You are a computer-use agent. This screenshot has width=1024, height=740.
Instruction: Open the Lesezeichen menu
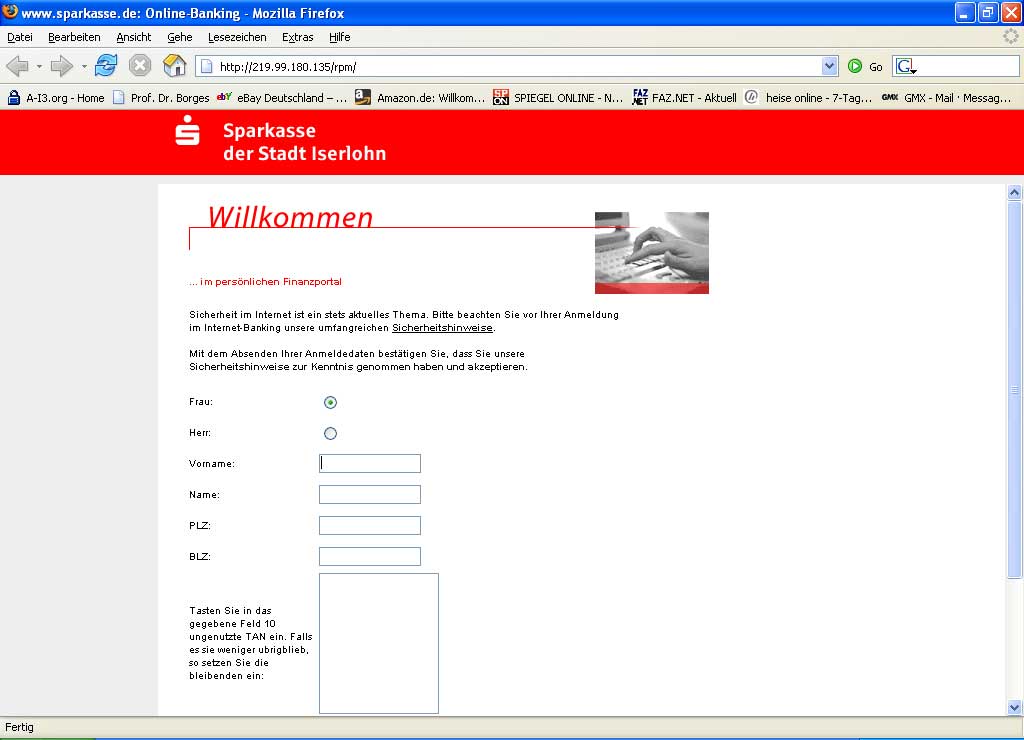pyautogui.click(x=237, y=37)
